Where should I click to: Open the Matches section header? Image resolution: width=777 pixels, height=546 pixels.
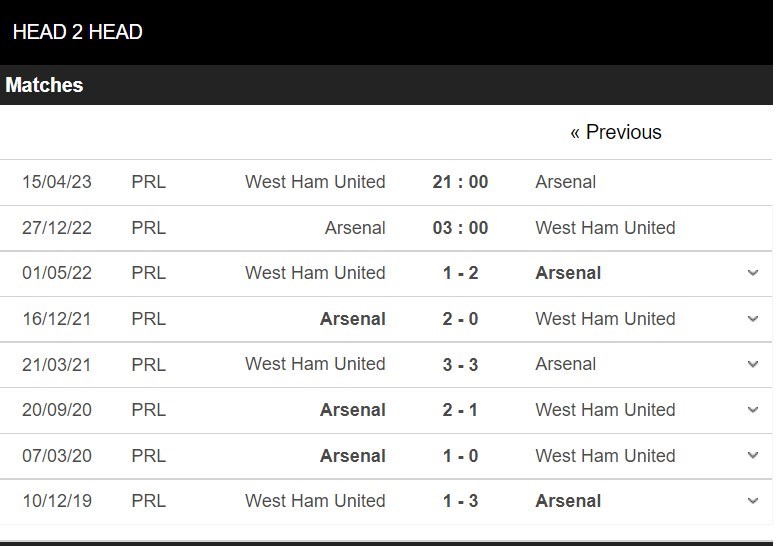point(44,85)
